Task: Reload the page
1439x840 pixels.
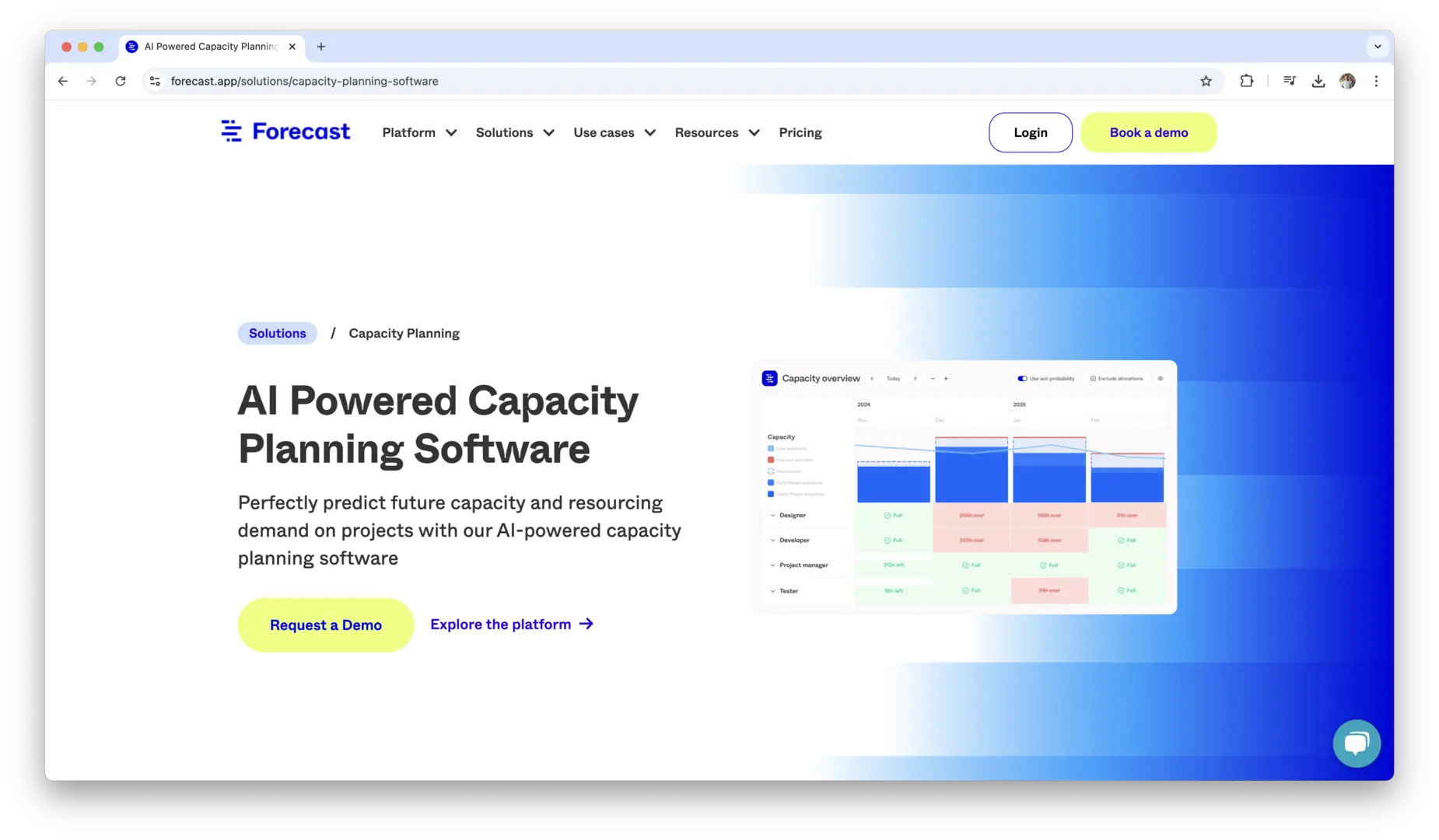Action: (121, 81)
